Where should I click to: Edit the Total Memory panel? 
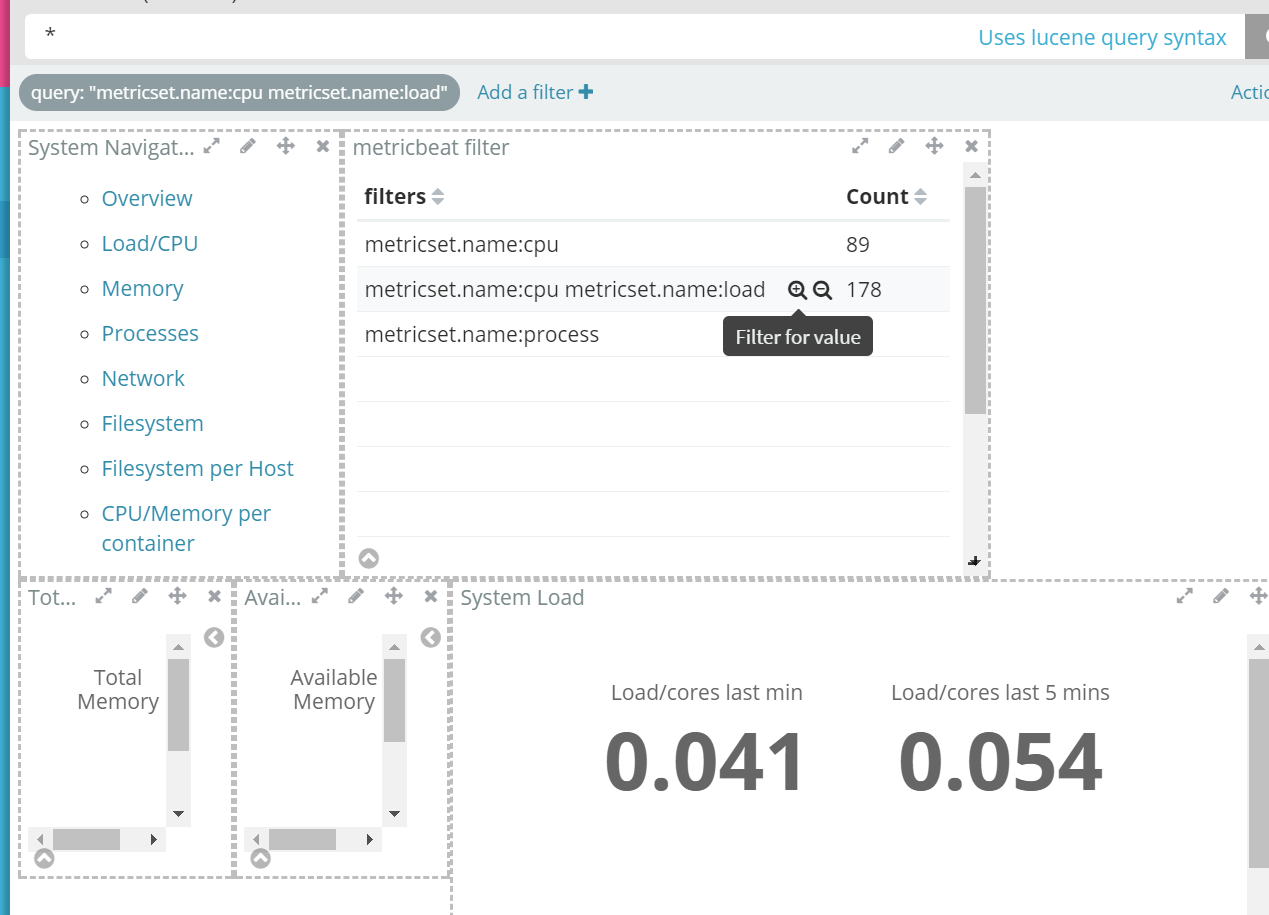140,596
